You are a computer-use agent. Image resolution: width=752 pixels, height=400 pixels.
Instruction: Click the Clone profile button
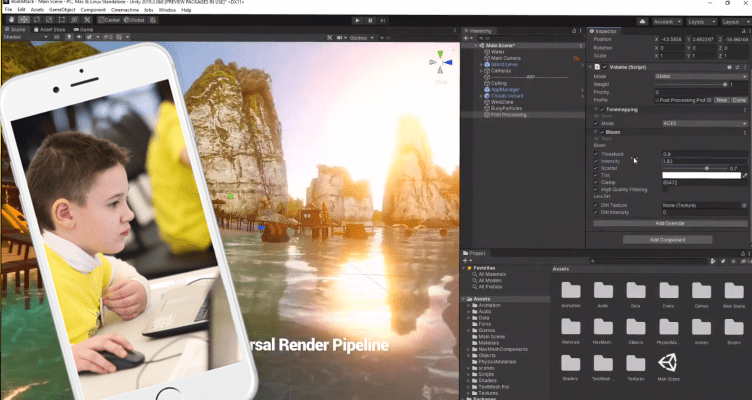pos(739,100)
